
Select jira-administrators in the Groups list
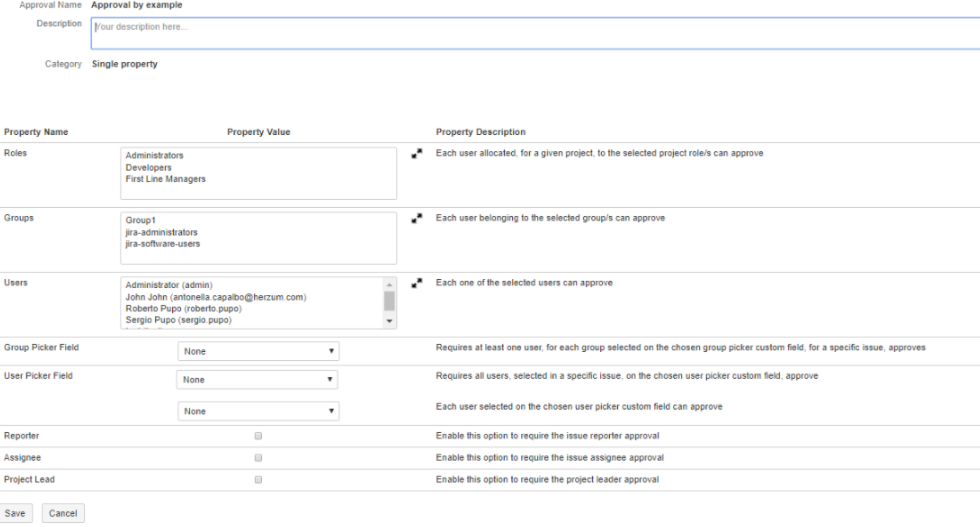[162, 232]
